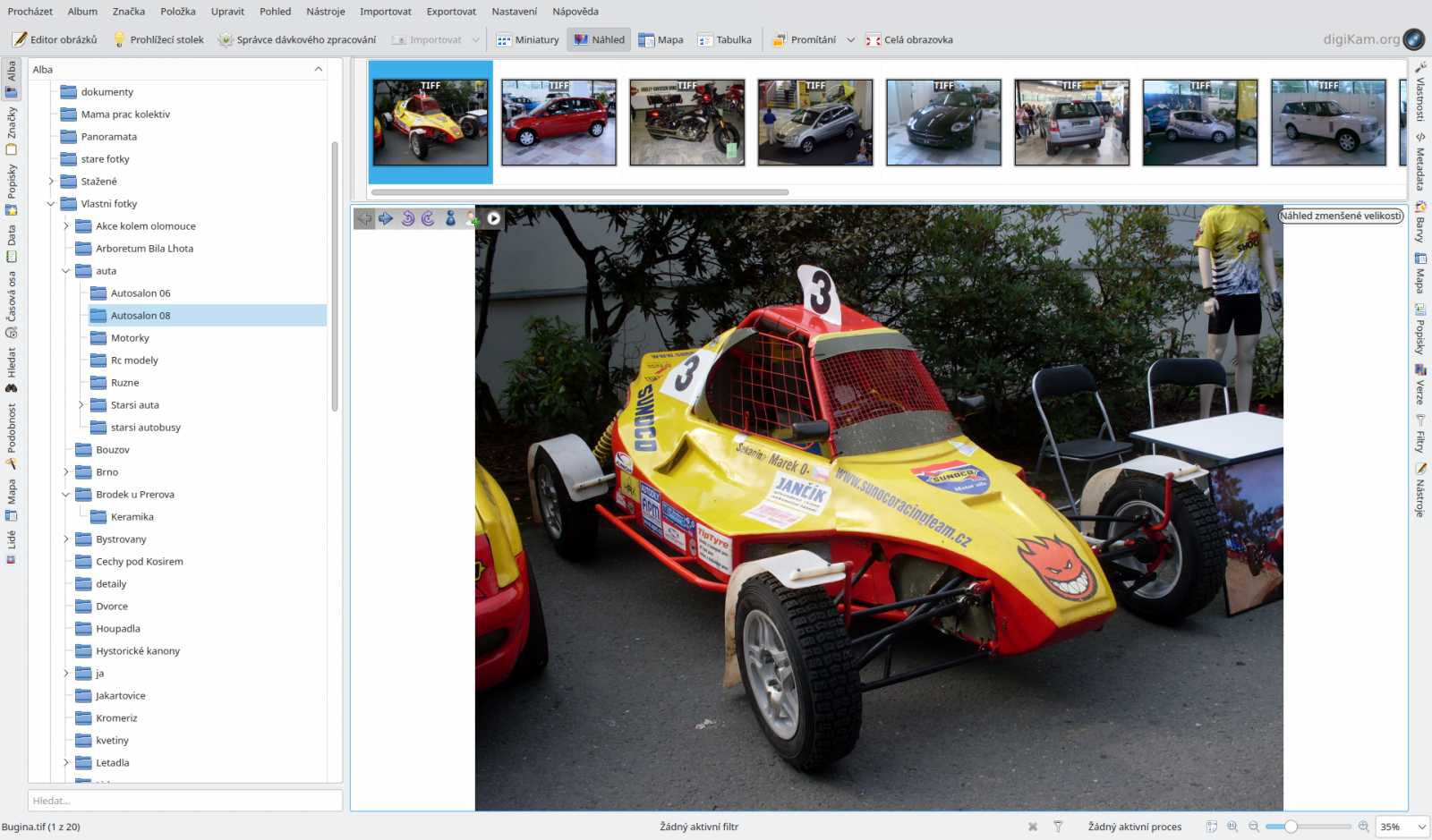The height and width of the screenshot is (840, 1432).
Task: Open the Promítání slideshow dropdown arrow
Action: point(851,39)
